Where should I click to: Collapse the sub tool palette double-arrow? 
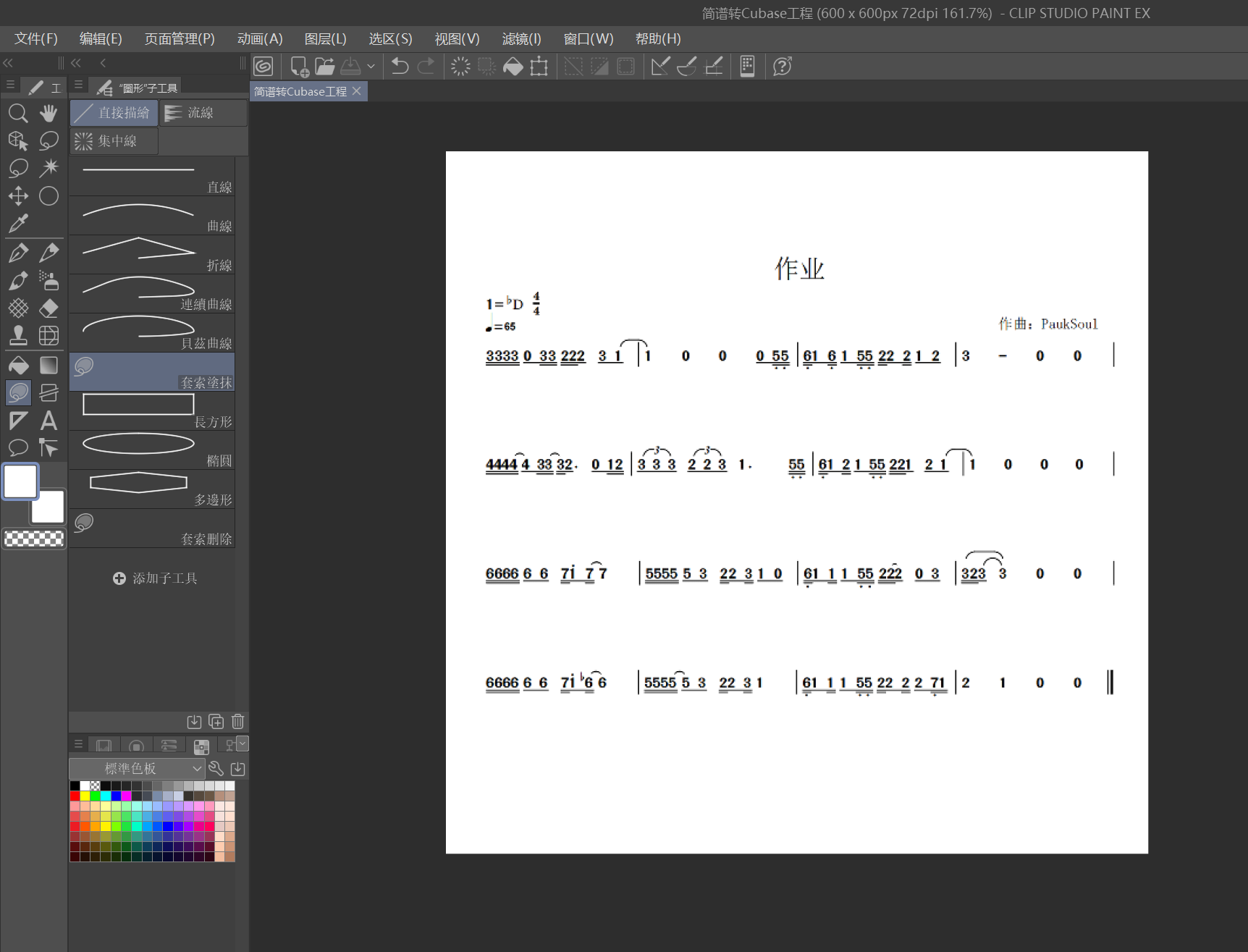click(x=76, y=63)
